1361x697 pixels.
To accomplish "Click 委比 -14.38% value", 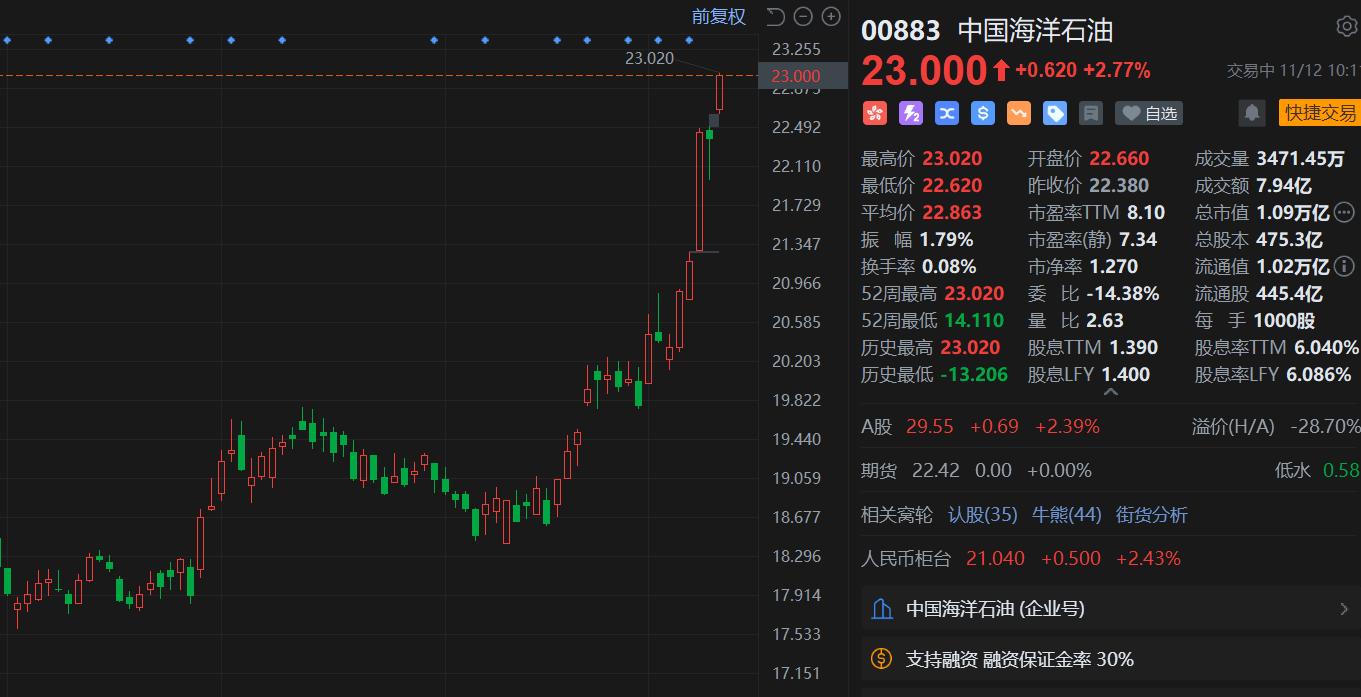I will coord(1124,293).
